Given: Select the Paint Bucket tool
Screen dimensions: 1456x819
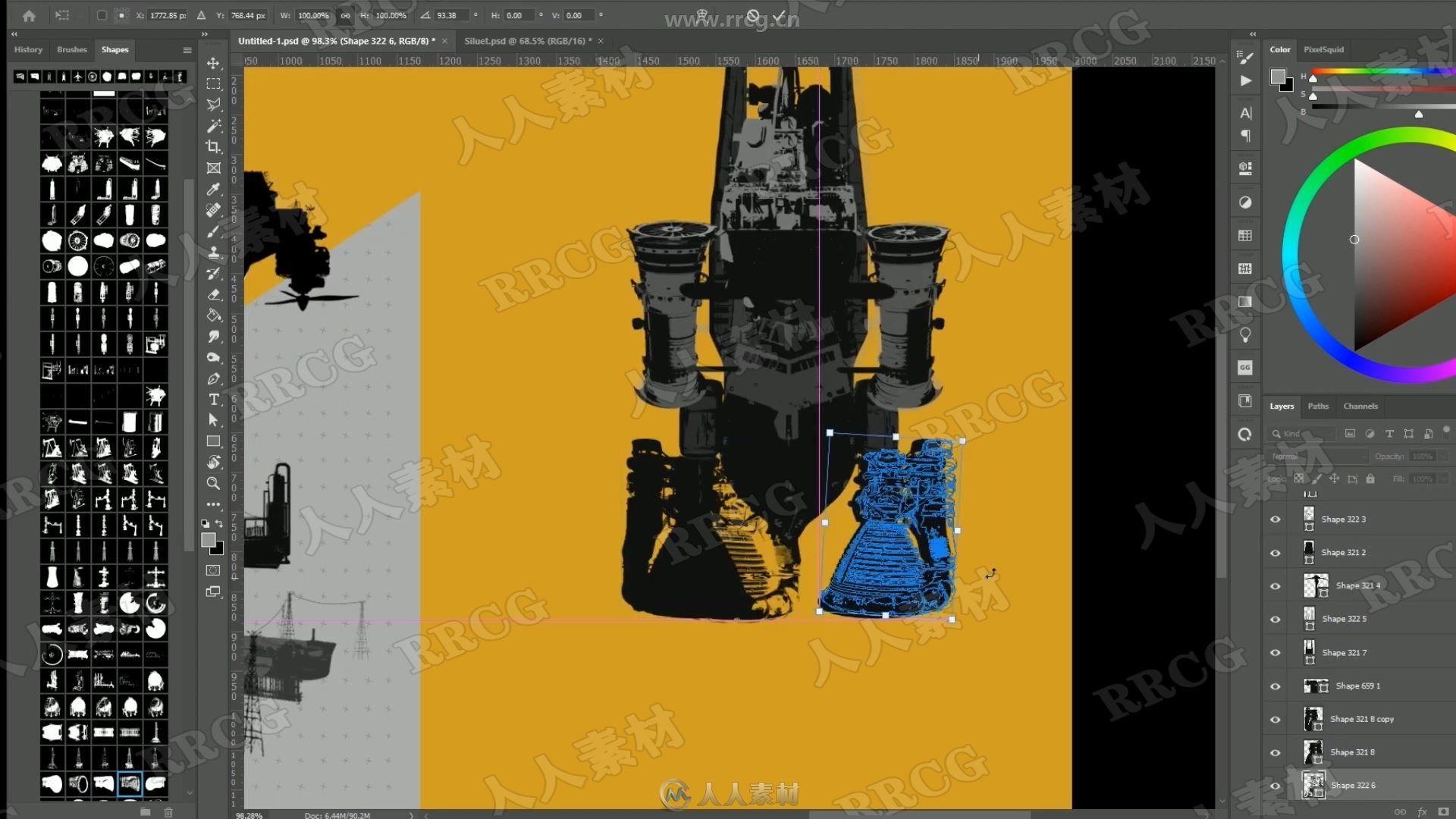Looking at the screenshot, I should pos(214,315).
